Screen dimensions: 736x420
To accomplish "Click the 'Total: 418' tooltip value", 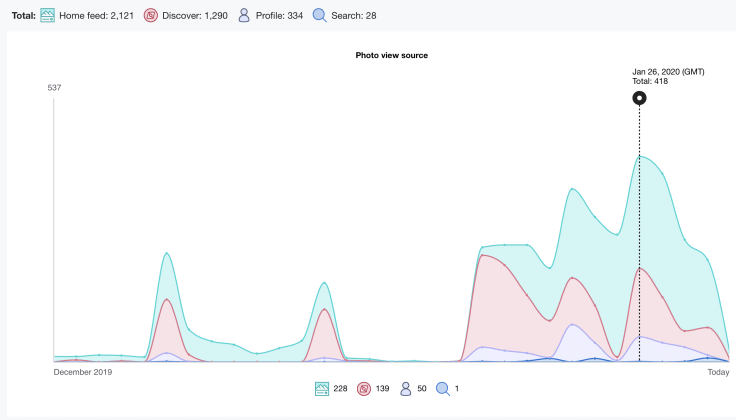I will pyautogui.click(x=650, y=81).
